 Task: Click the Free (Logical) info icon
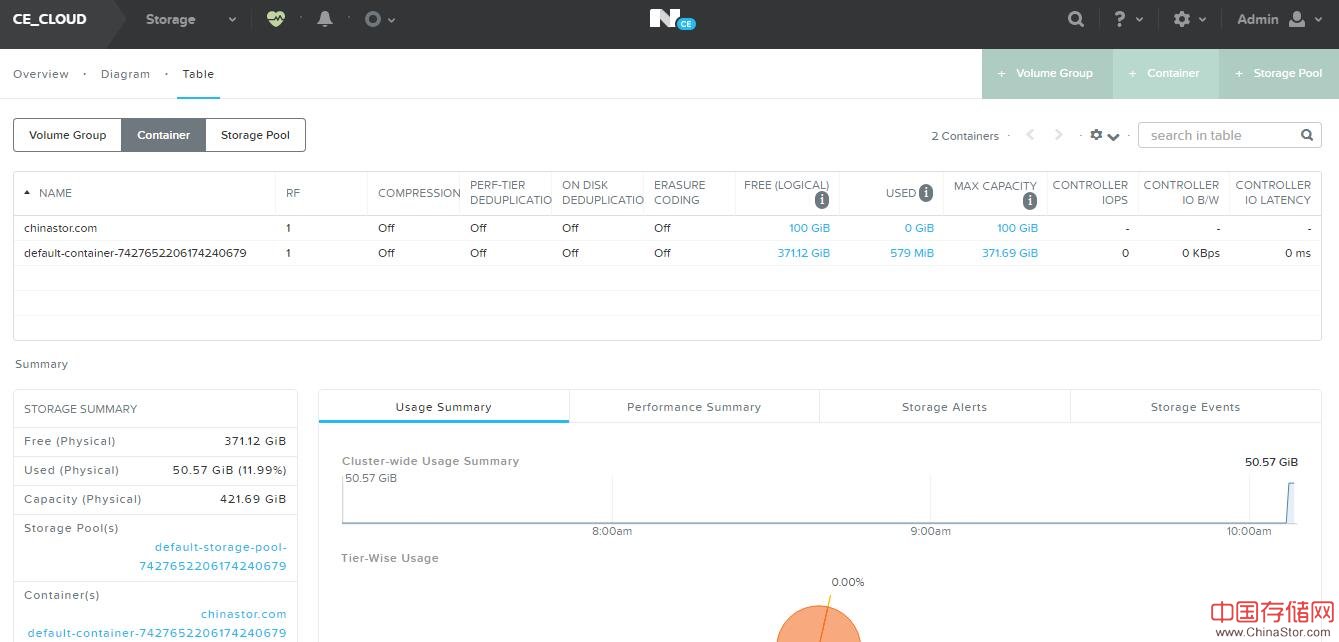[x=821, y=200]
